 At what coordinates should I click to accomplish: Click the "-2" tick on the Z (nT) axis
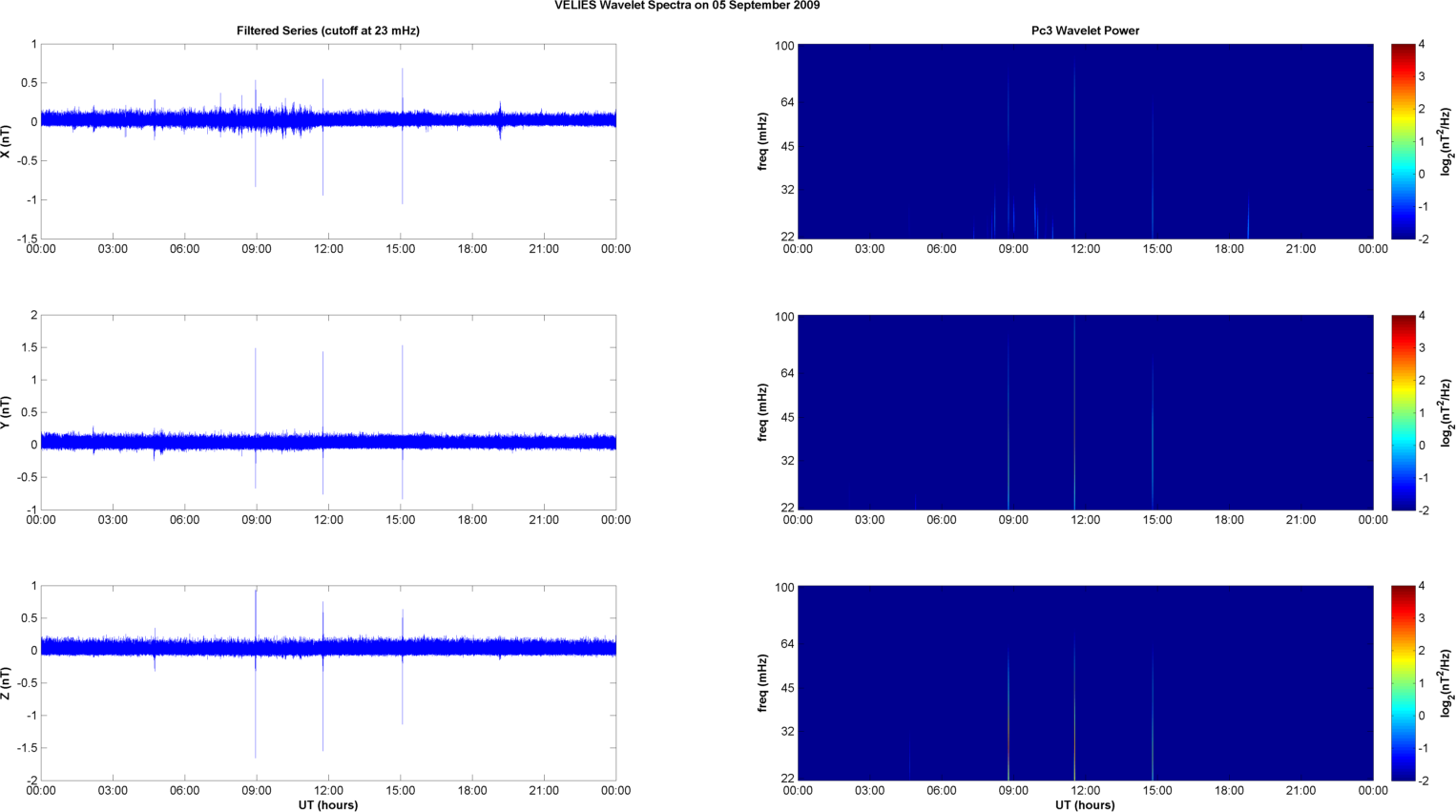(31, 781)
